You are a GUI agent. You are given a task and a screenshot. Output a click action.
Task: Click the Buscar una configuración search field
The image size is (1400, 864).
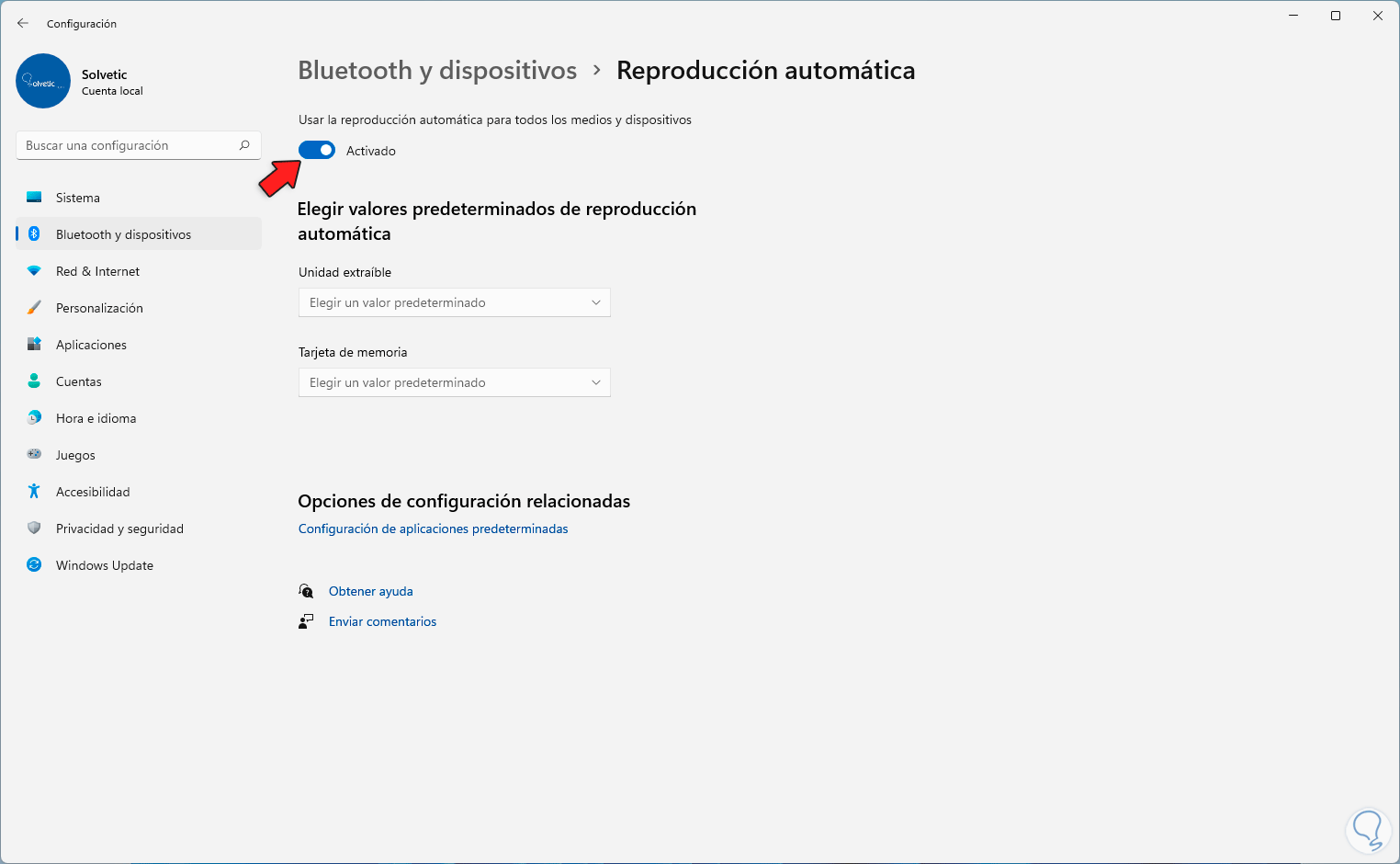pyautogui.click(x=129, y=145)
